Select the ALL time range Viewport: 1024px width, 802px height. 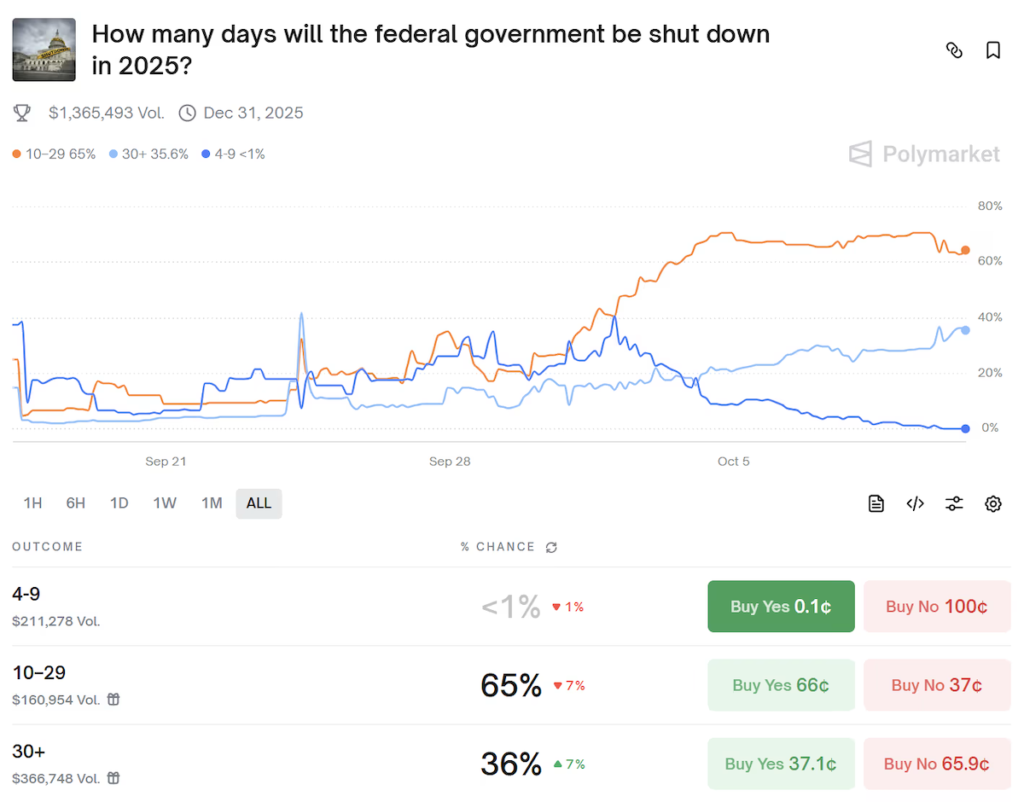[x=259, y=503]
